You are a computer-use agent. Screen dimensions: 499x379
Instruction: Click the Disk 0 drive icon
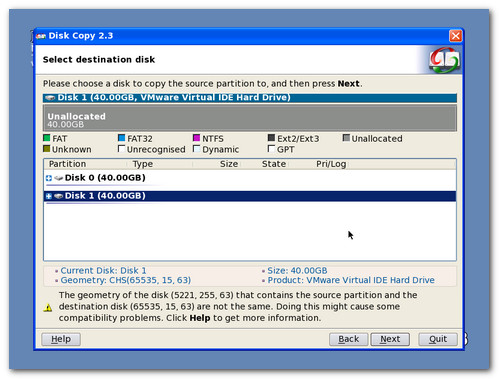coord(59,178)
